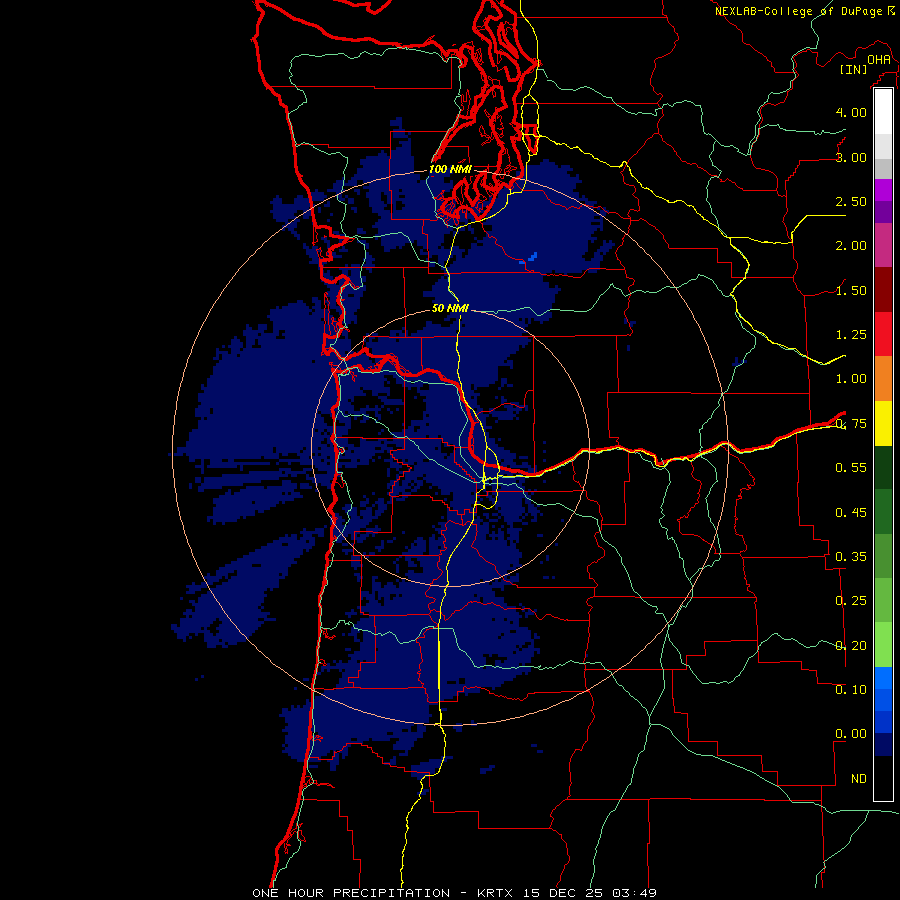The height and width of the screenshot is (900, 900).
Task: Click the 1.25 legend value
Action: [851, 335]
